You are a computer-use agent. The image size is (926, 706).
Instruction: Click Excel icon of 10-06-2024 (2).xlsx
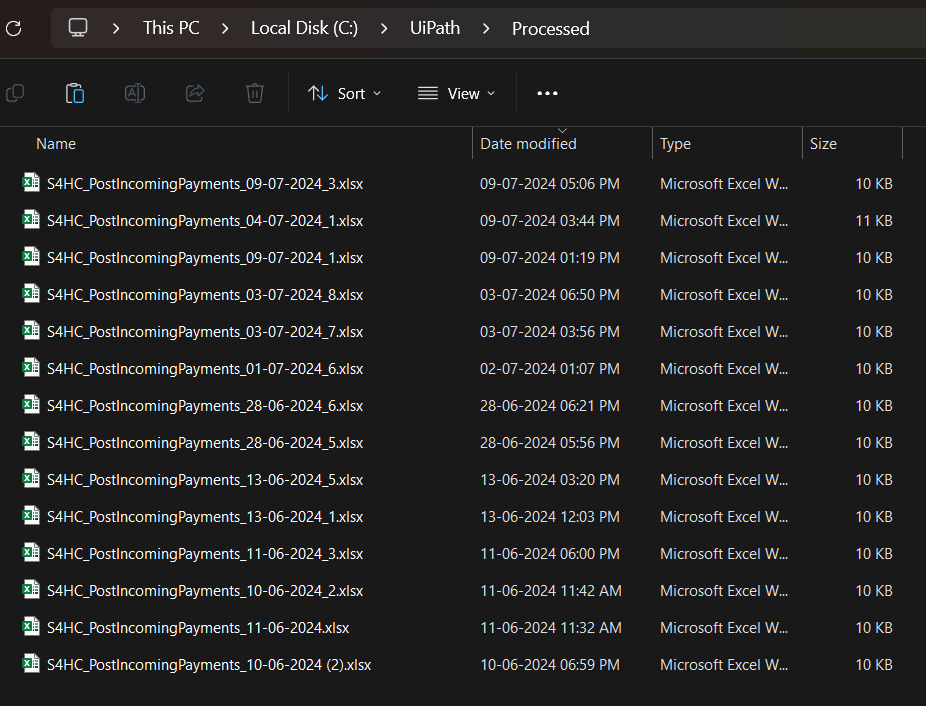[31, 663]
